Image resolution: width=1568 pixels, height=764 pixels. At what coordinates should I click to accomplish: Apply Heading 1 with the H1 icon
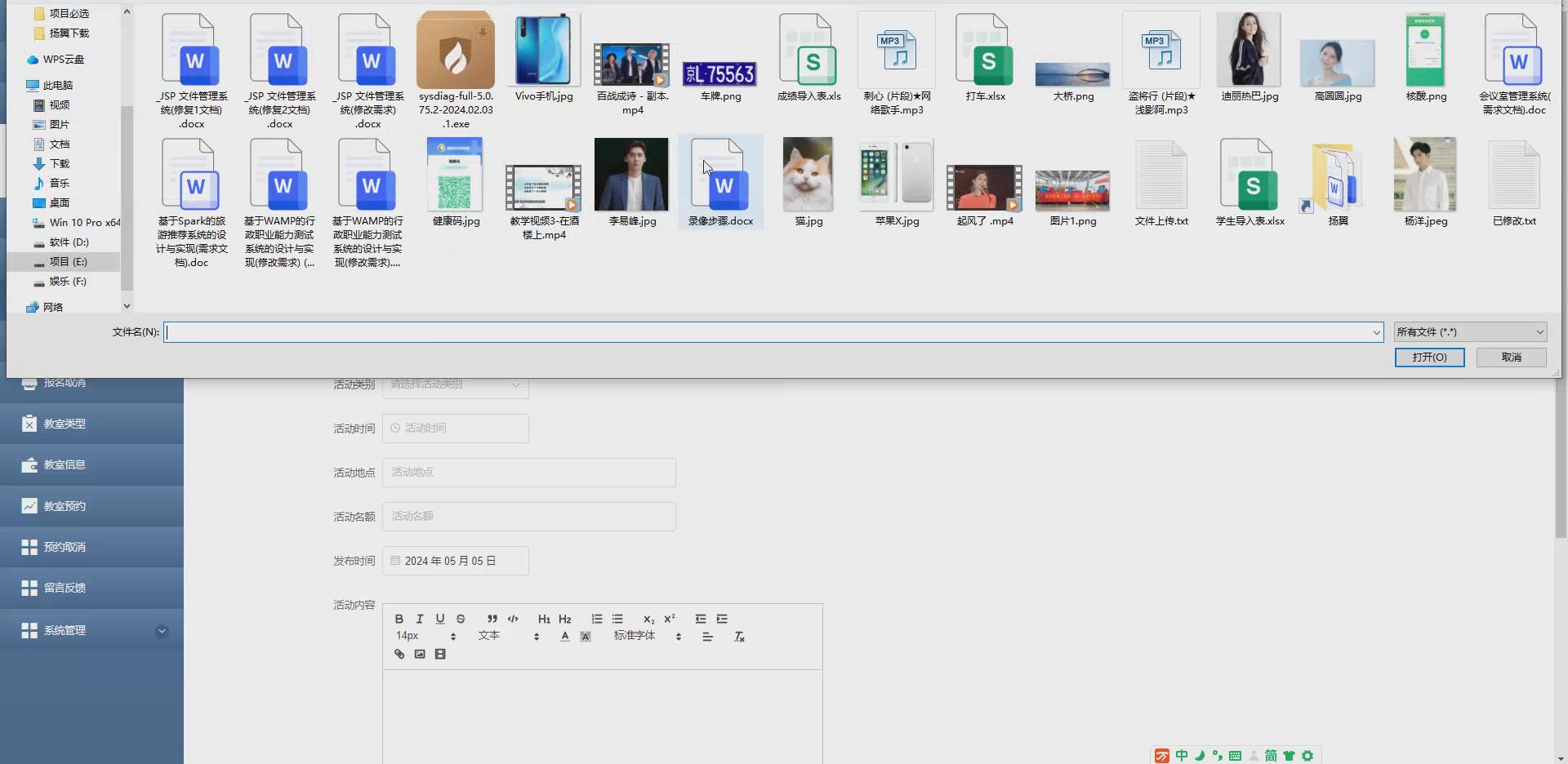544,619
